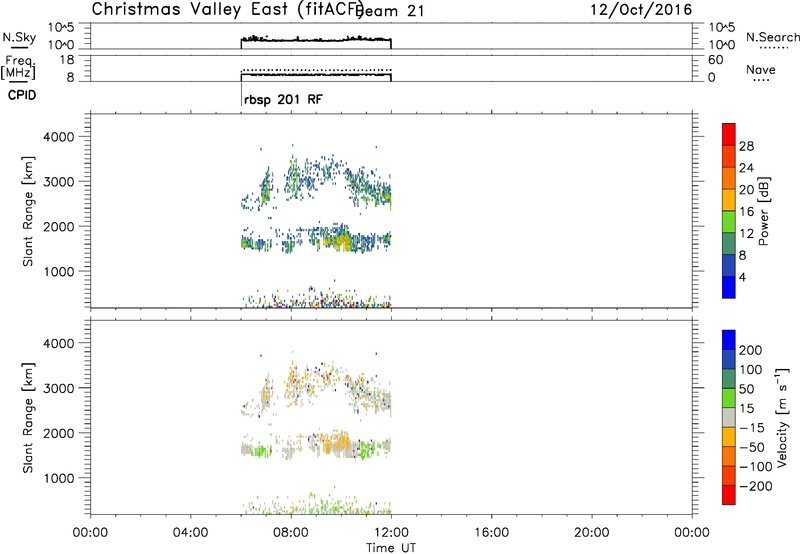Select the "08:00" time axis label
The height and width of the screenshot is (554, 800).
[291, 533]
